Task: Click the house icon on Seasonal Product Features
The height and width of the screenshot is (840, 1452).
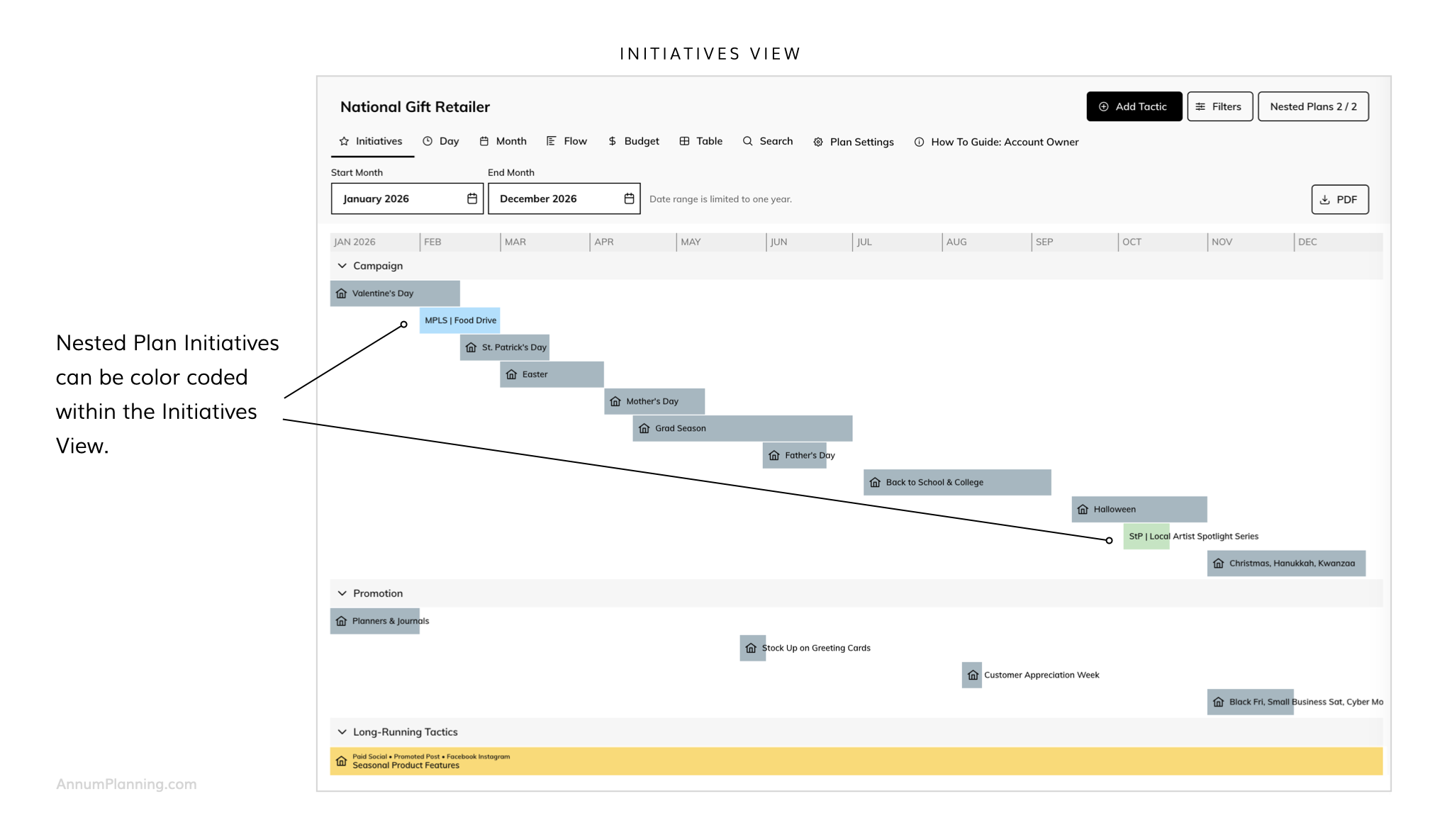Action: (x=342, y=761)
